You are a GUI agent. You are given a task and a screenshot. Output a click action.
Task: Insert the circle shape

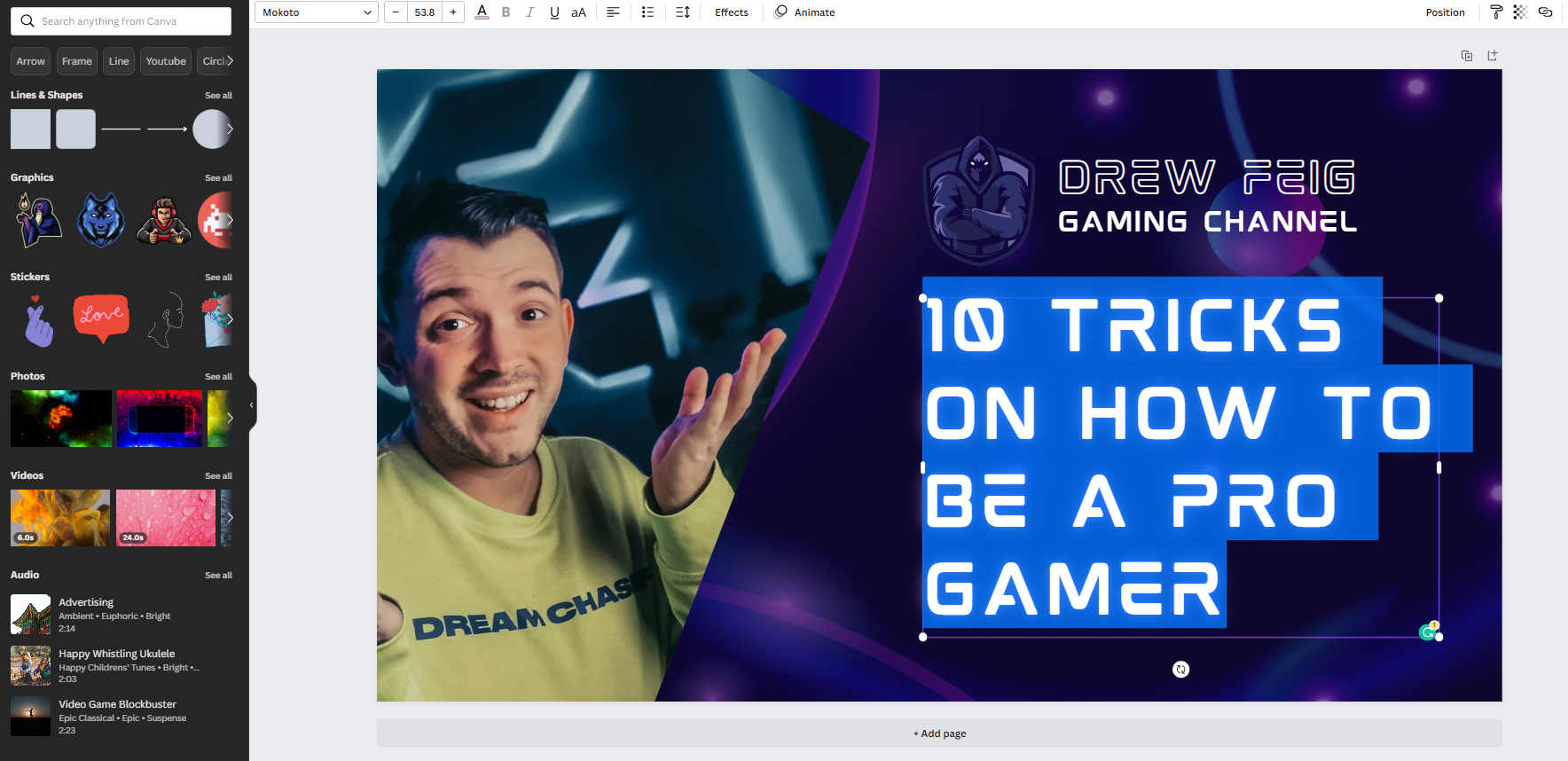212,129
